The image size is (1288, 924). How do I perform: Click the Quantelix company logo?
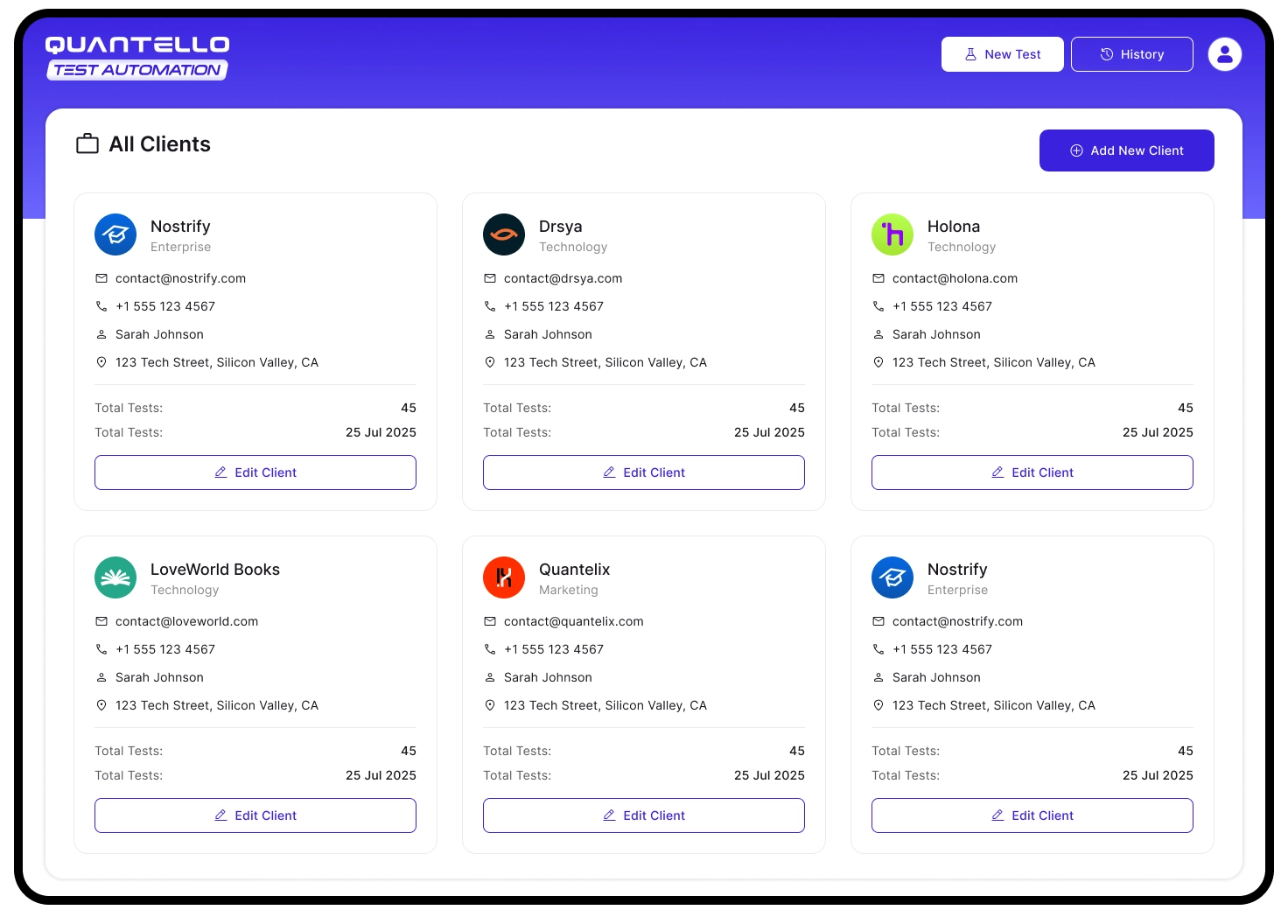tap(504, 577)
